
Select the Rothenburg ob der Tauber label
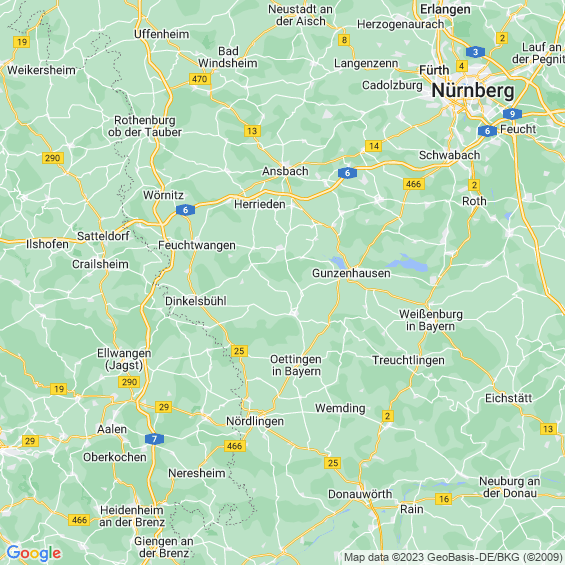click(145, 126)
